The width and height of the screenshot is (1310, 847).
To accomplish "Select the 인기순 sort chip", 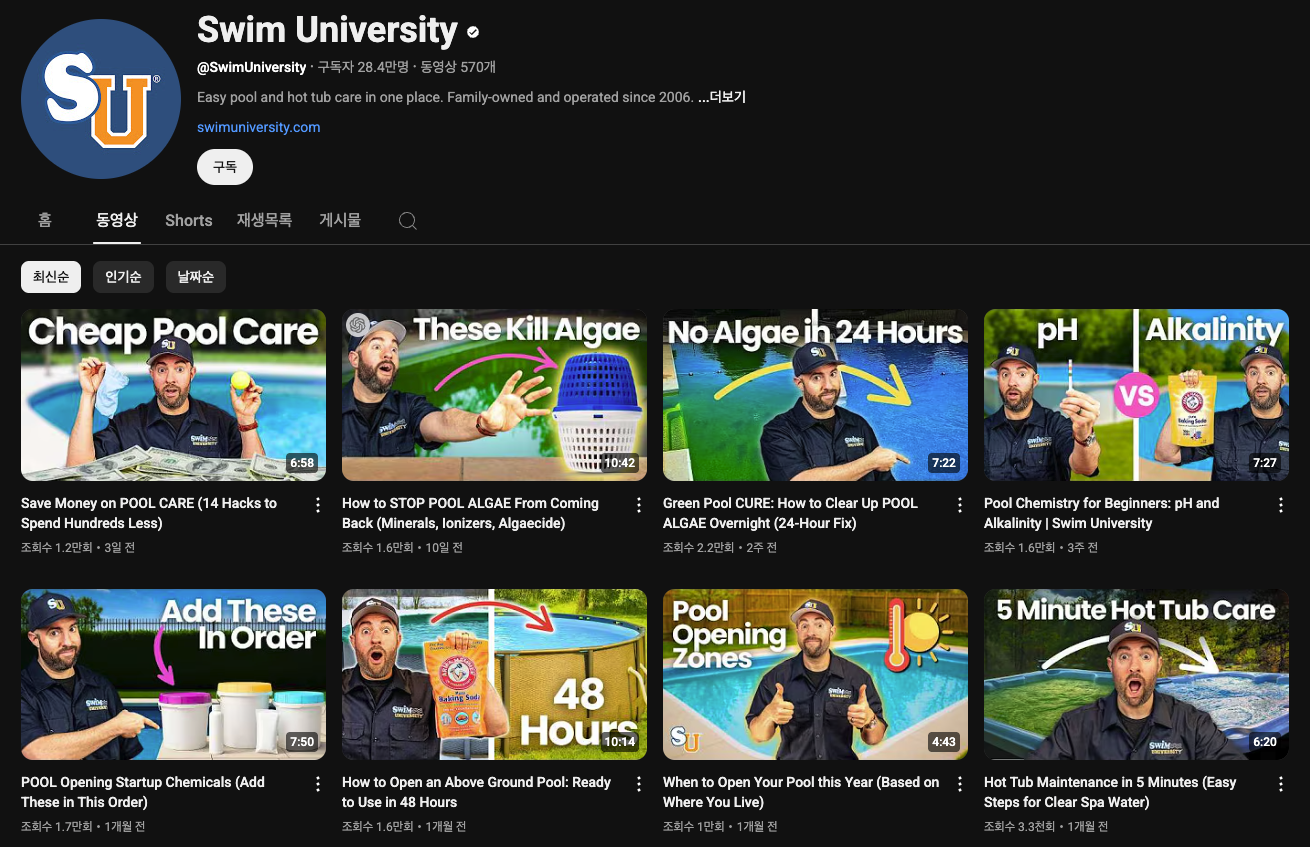I will point(123,277).
